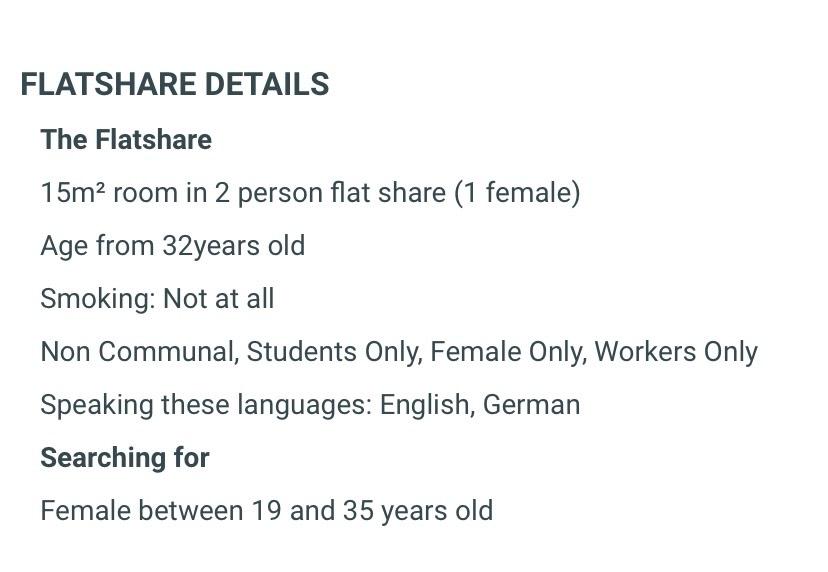Viewport: 828px width, 572px height.
Task: Select the "Workers Only" attribute text
Action: 676,352
